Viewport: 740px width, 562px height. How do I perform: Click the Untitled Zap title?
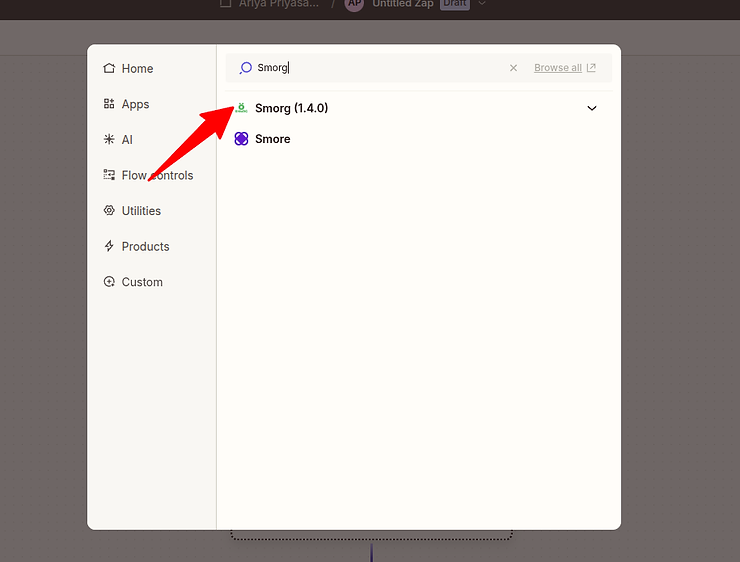[x=402, y=4]
